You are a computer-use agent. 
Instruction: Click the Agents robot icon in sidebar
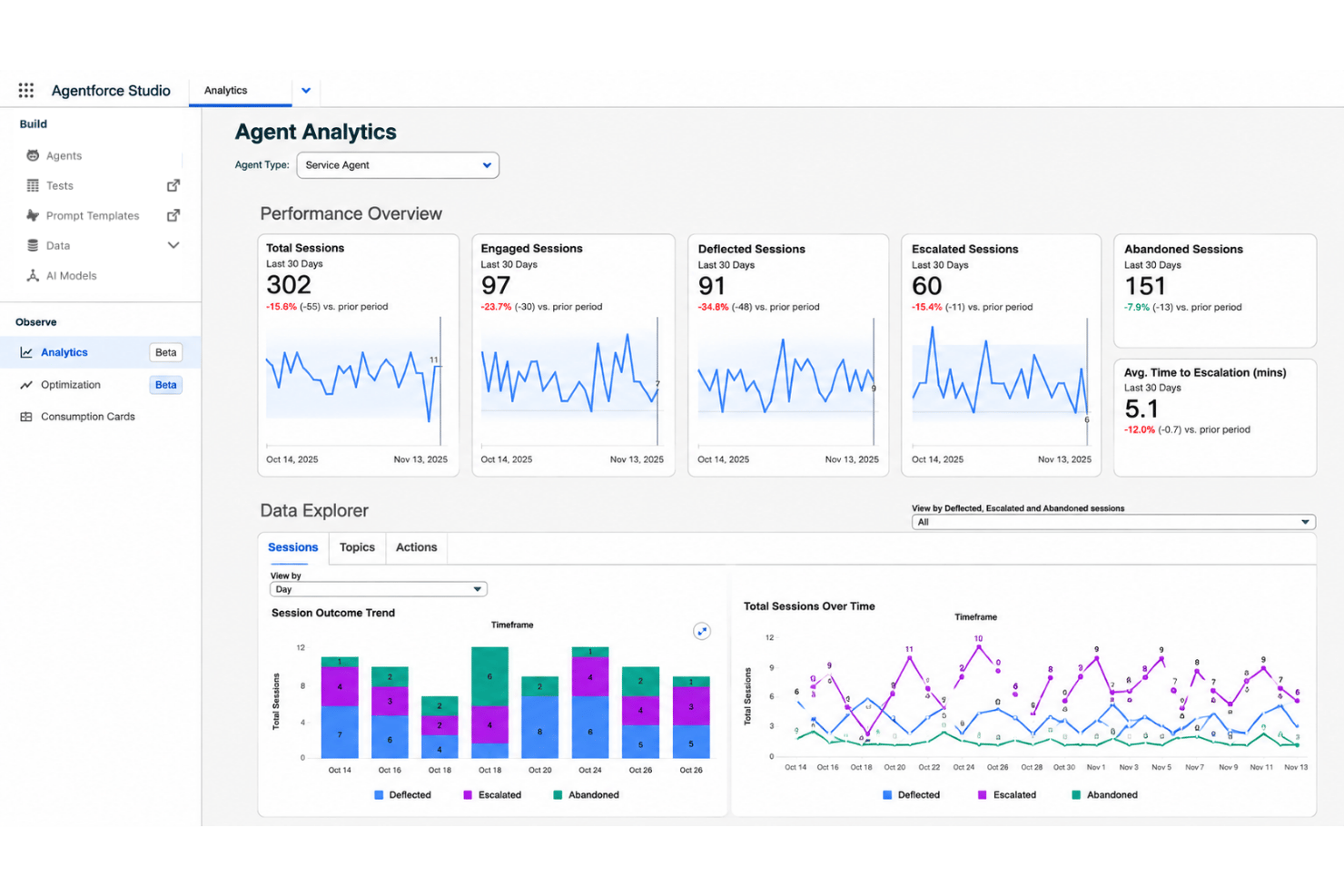(x=33, y=155)
